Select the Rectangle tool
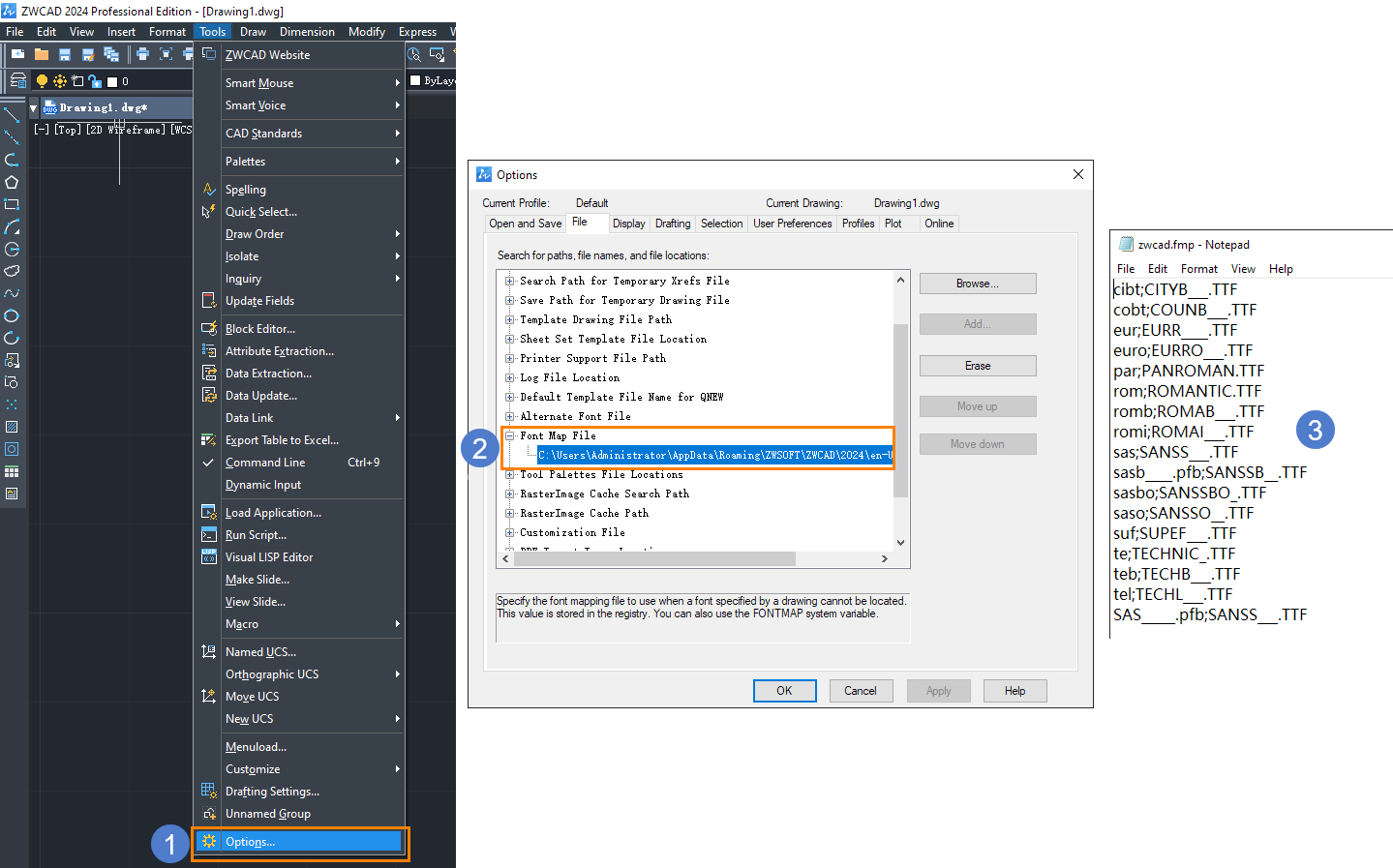The width and height of the screenshot is (1393, 868). (12, 204)
